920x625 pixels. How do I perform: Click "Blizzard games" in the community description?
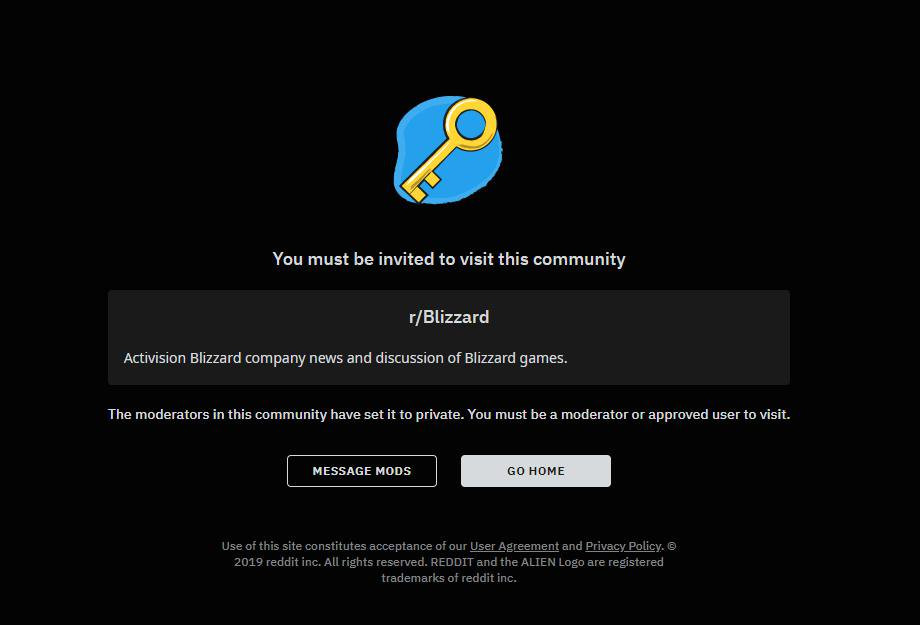pyautogui.click(x=516, y=358)
